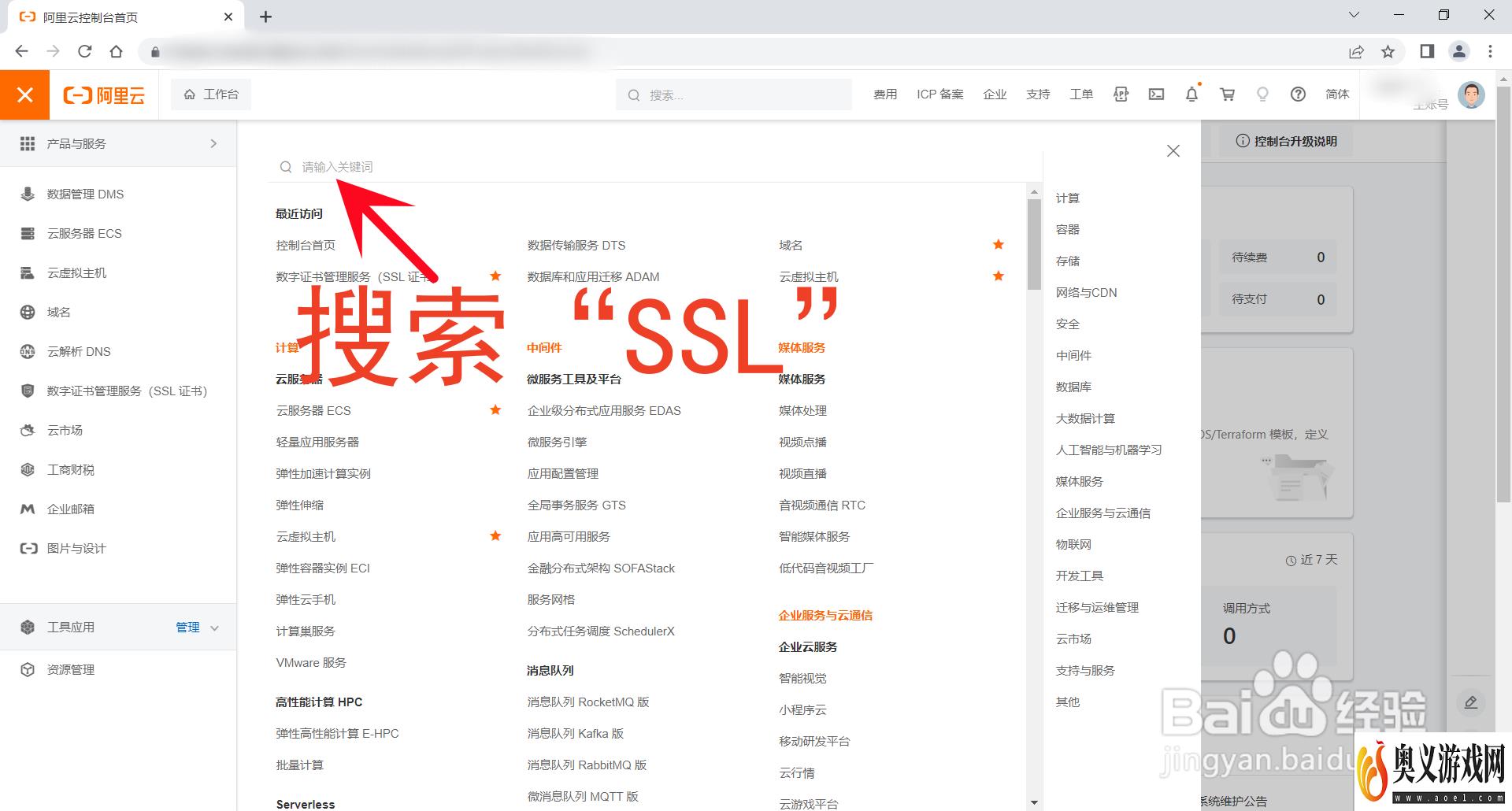Toggle star for 云虚拟主机 under 计算
The image size is (1512, 811).
click(495, 535)
